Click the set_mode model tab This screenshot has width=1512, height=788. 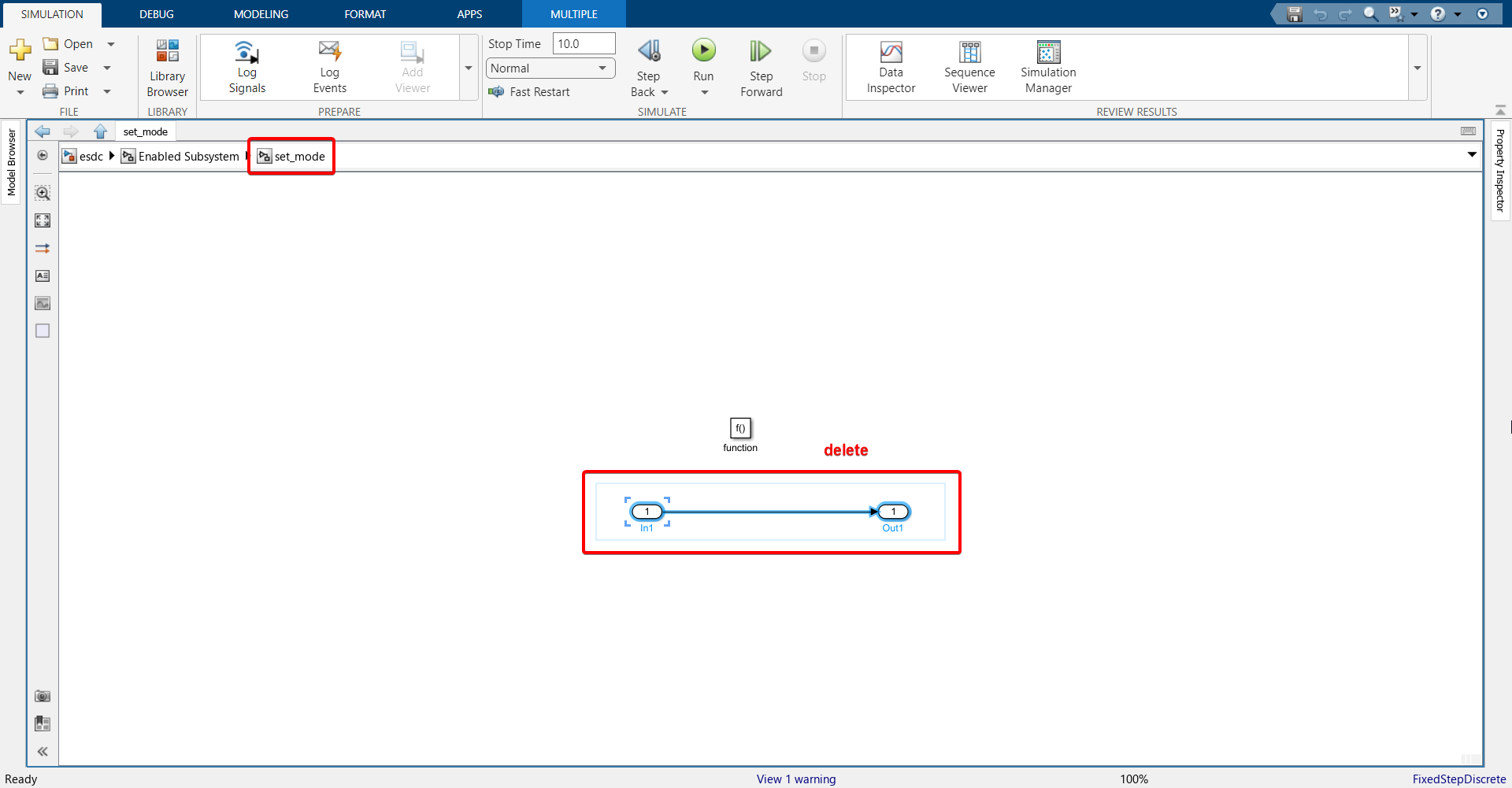click(x=145, y=131)
